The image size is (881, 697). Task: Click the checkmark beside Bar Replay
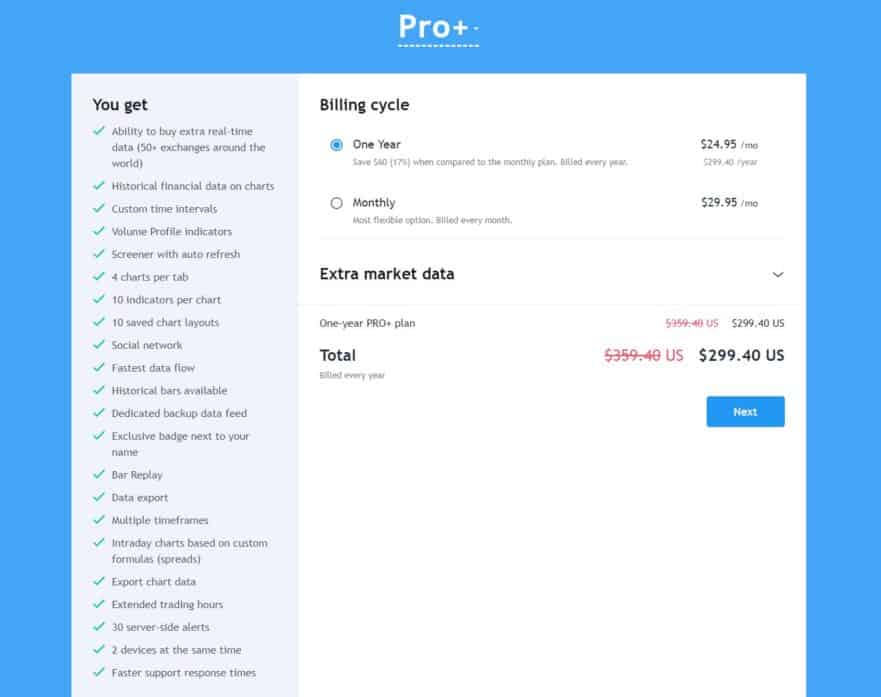click(99, 474)
